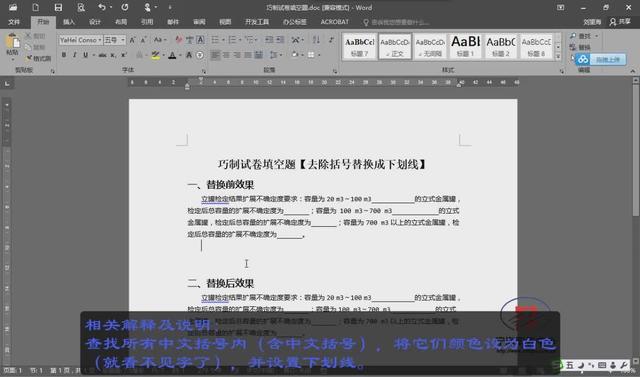Toggle touch/mouse mode icon in quick access toolbar

147,7
